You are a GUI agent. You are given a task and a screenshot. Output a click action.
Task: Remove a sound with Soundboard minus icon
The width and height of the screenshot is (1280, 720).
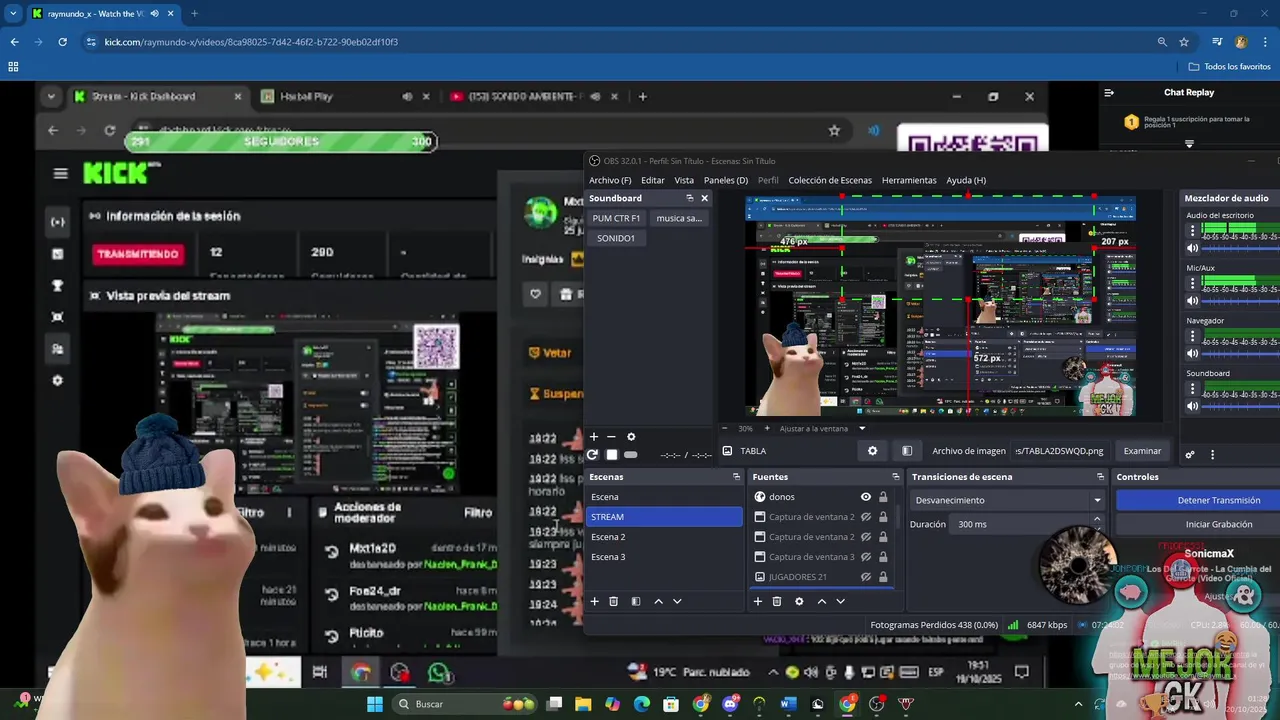(611, 437)
